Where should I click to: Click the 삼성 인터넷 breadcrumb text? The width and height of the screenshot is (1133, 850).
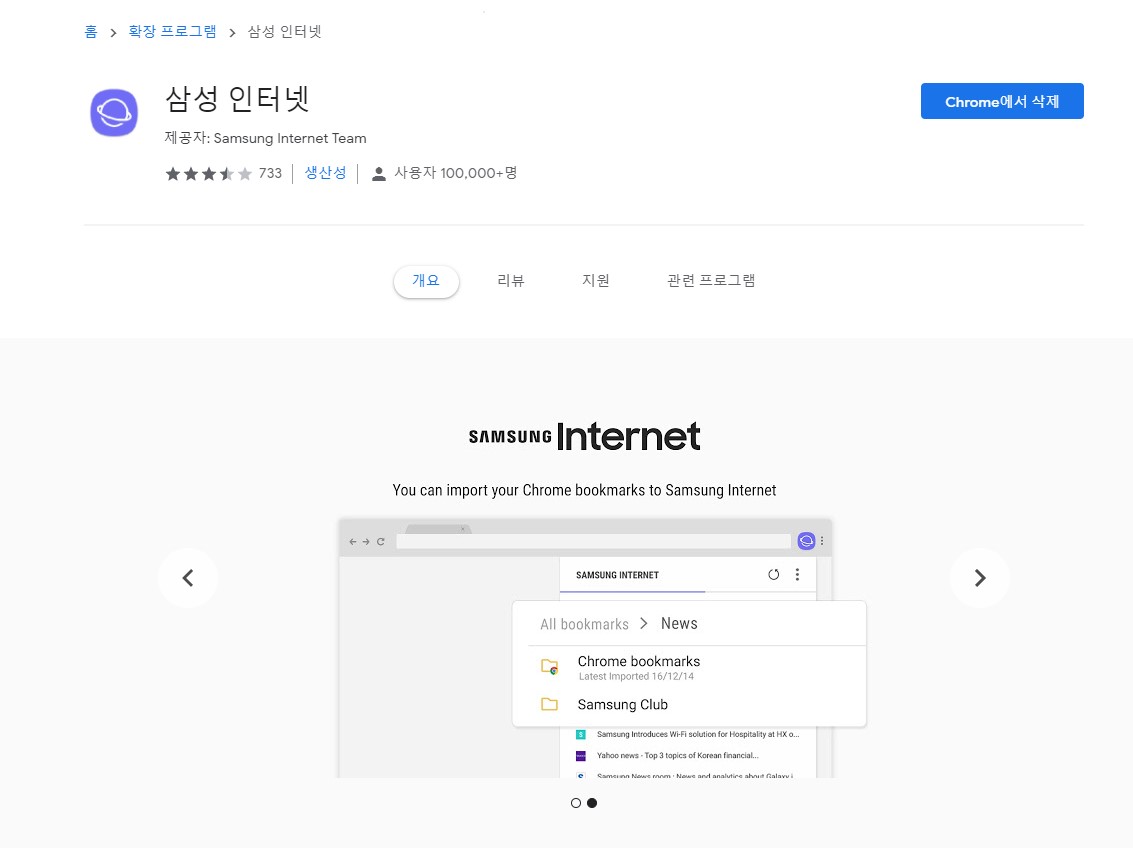coord(285,32)
